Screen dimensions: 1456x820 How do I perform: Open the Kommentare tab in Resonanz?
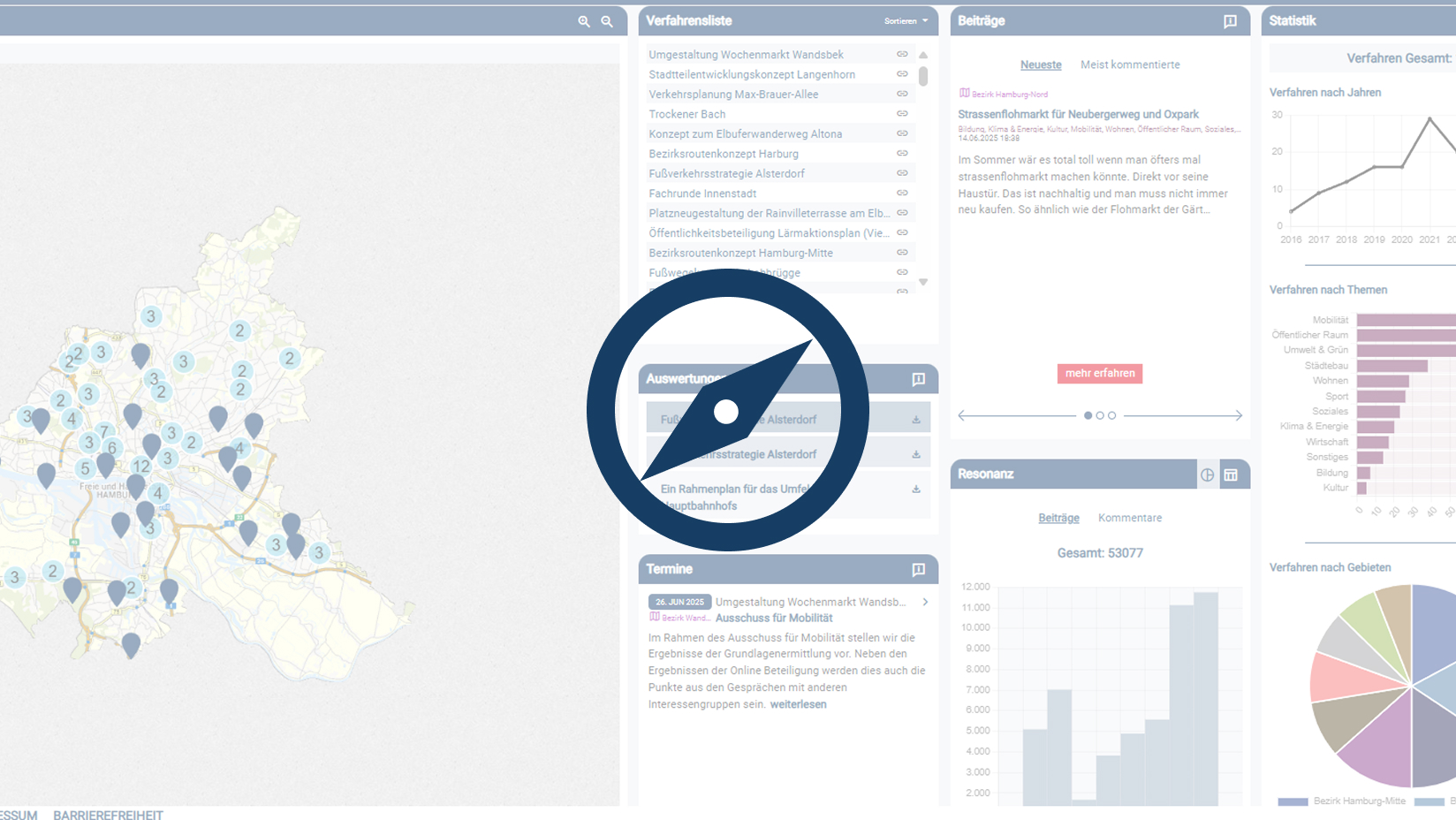pyautogui.click(x=1130, y=518)
